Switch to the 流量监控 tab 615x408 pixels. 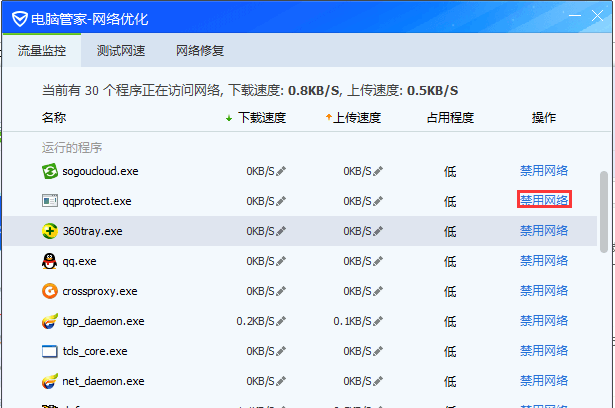pos(42,50)
